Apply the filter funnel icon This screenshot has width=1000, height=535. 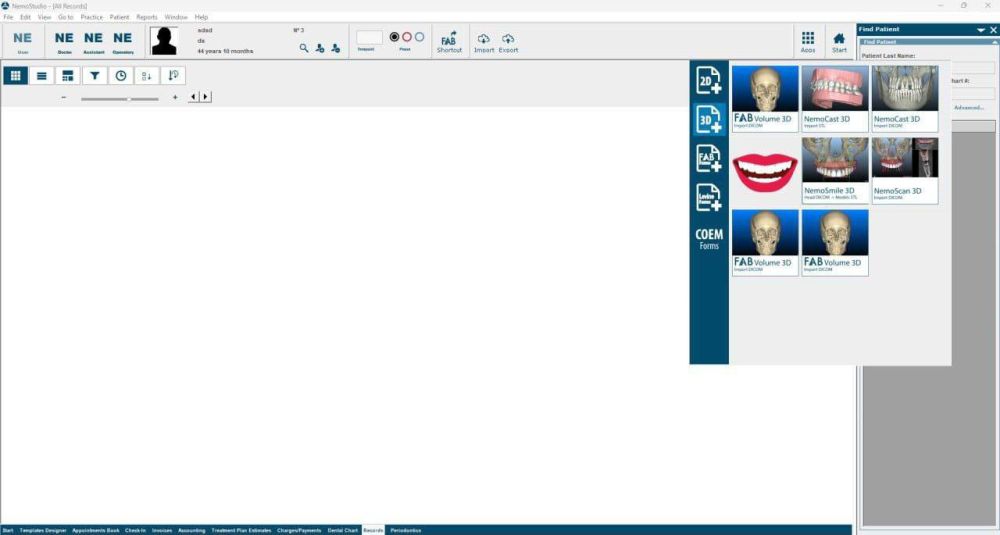pos(94,75)
